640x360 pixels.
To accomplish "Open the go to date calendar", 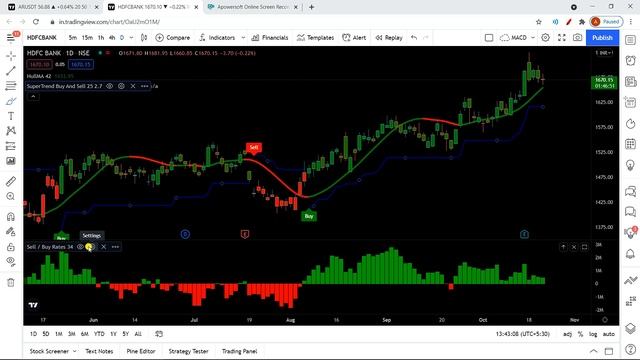I will 159,334.
